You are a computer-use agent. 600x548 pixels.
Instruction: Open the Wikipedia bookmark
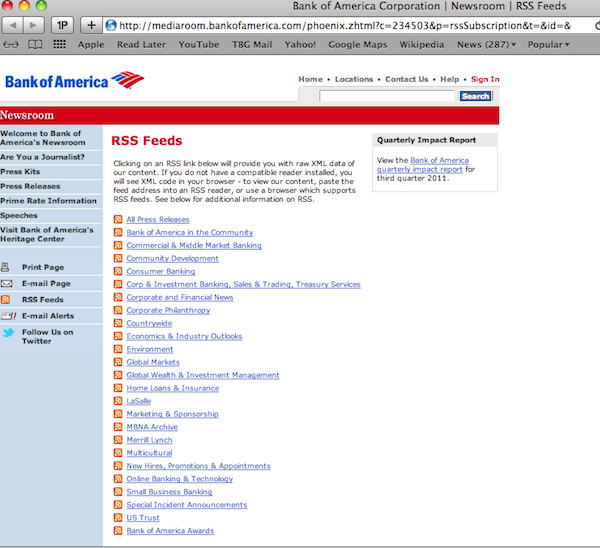pos(422,45)
